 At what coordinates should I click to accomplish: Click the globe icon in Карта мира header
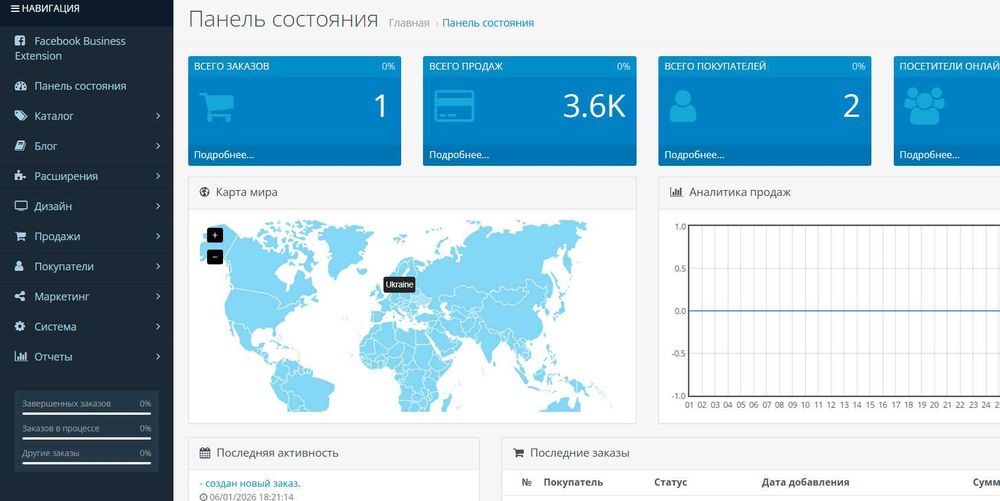pos(205,192)
